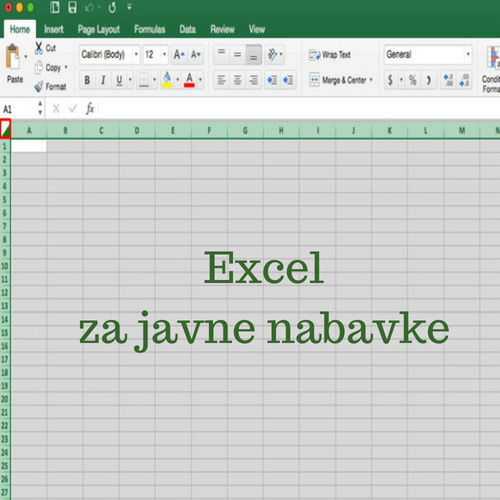Expand borders options arrow
Screen dimensions: 500x500
click(x=154, y=80)
